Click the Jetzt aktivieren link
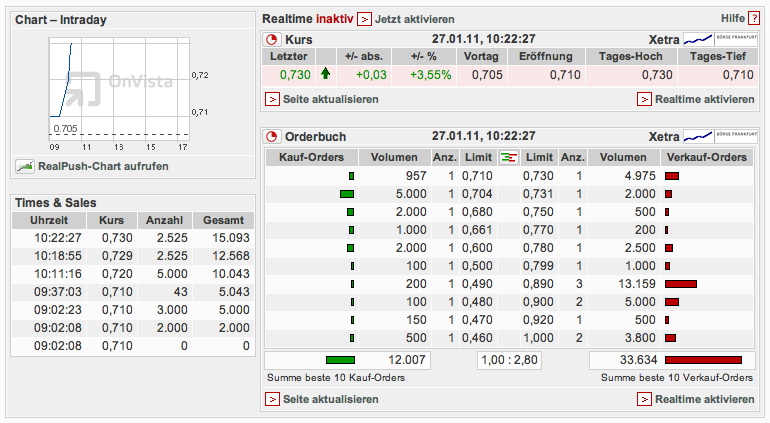 pyautogui.click(x=414, y=19)
